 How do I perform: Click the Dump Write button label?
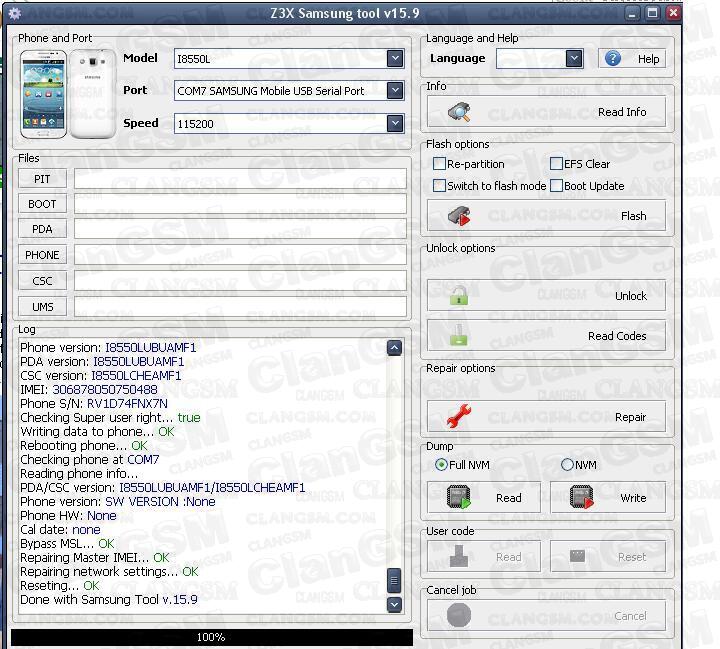[633, 498]
